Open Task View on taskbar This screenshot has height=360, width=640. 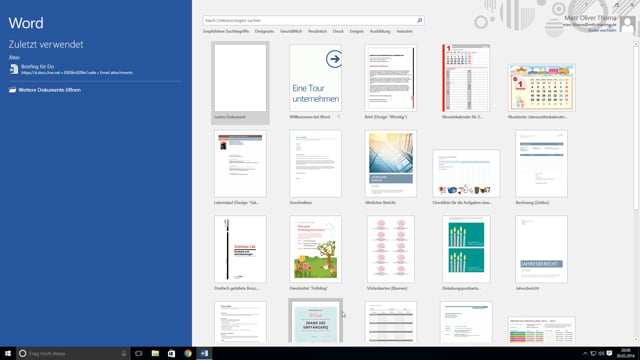click(139, 353)
